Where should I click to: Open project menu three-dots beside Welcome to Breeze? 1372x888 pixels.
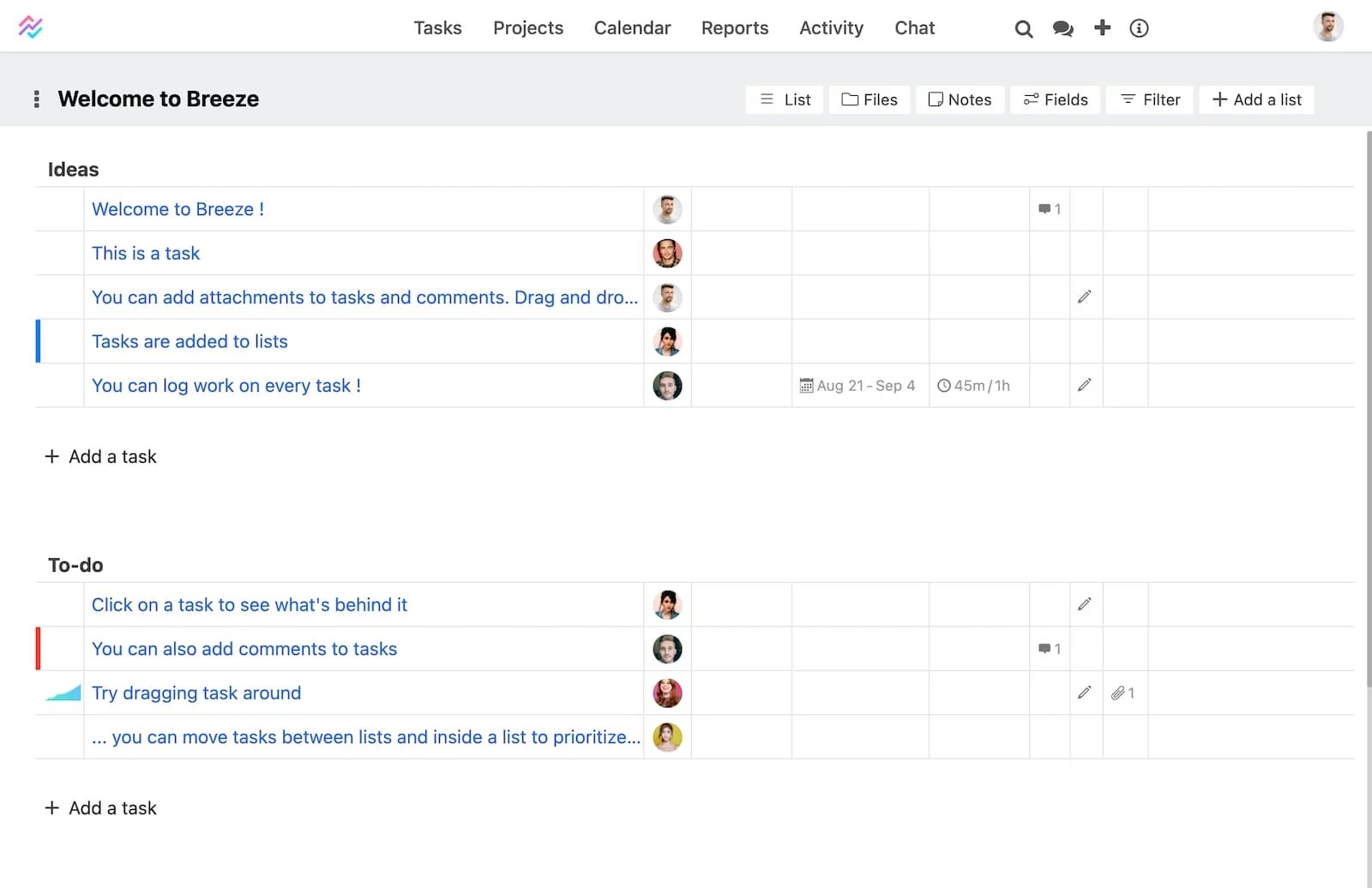[36, 99]
